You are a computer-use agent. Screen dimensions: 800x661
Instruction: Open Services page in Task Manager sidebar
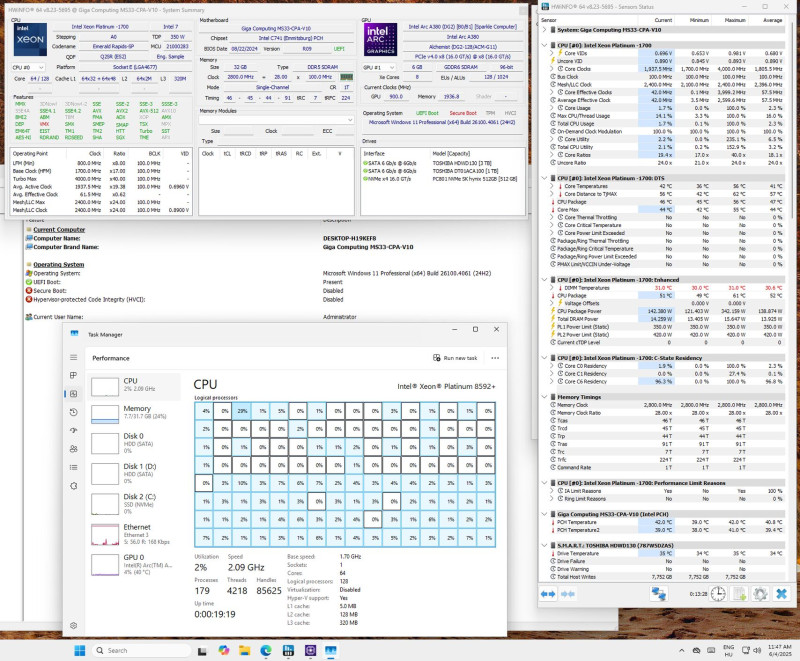[x=73, y=486]
